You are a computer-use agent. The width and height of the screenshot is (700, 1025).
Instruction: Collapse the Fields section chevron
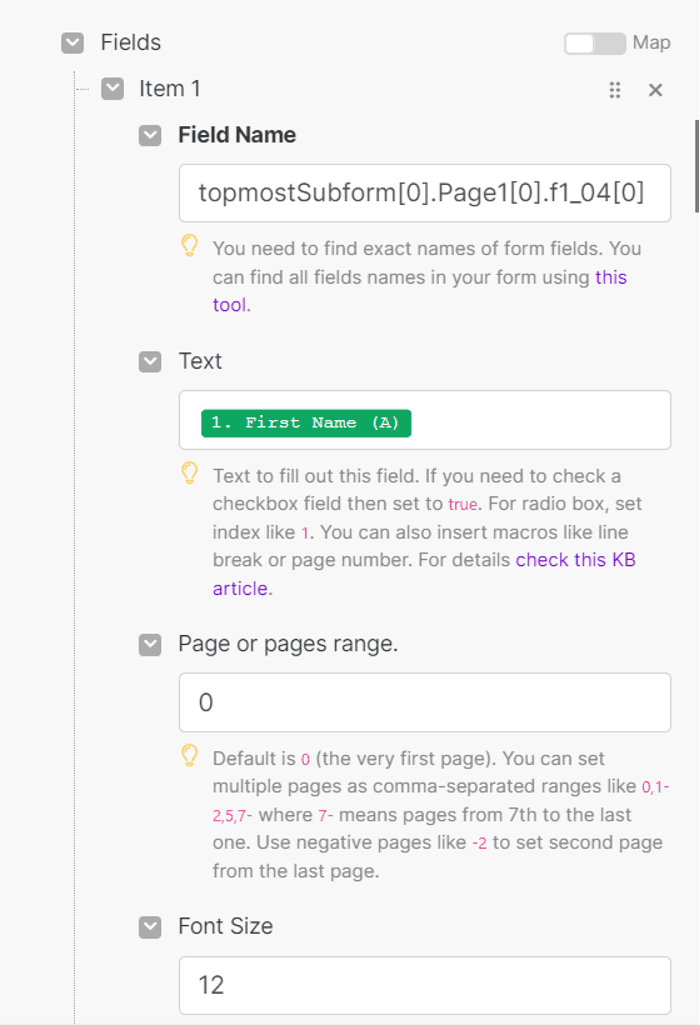(x=73, y=43)
